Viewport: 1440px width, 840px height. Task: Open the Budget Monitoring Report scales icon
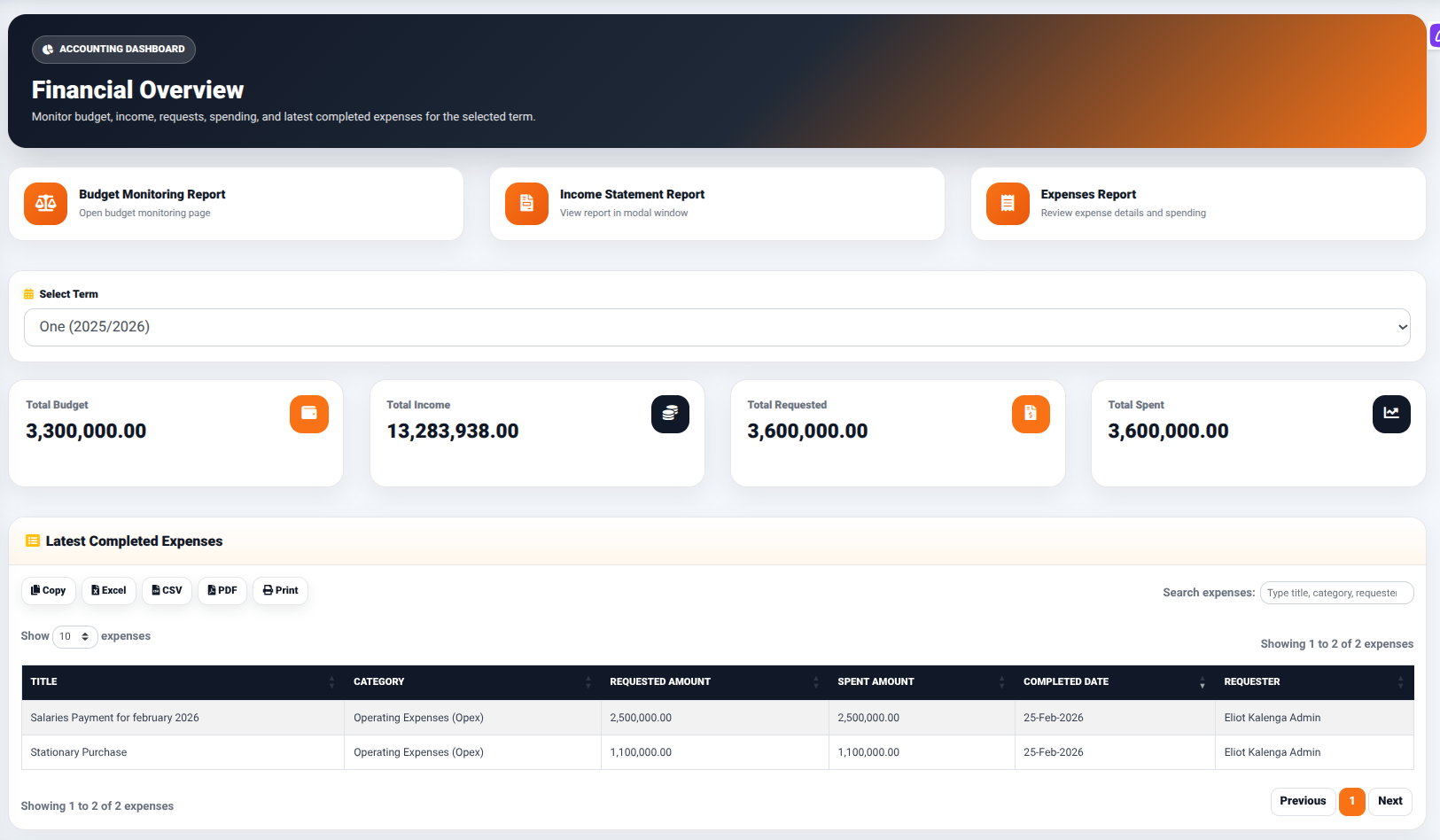pyautogui.click(x=45, y=204)
